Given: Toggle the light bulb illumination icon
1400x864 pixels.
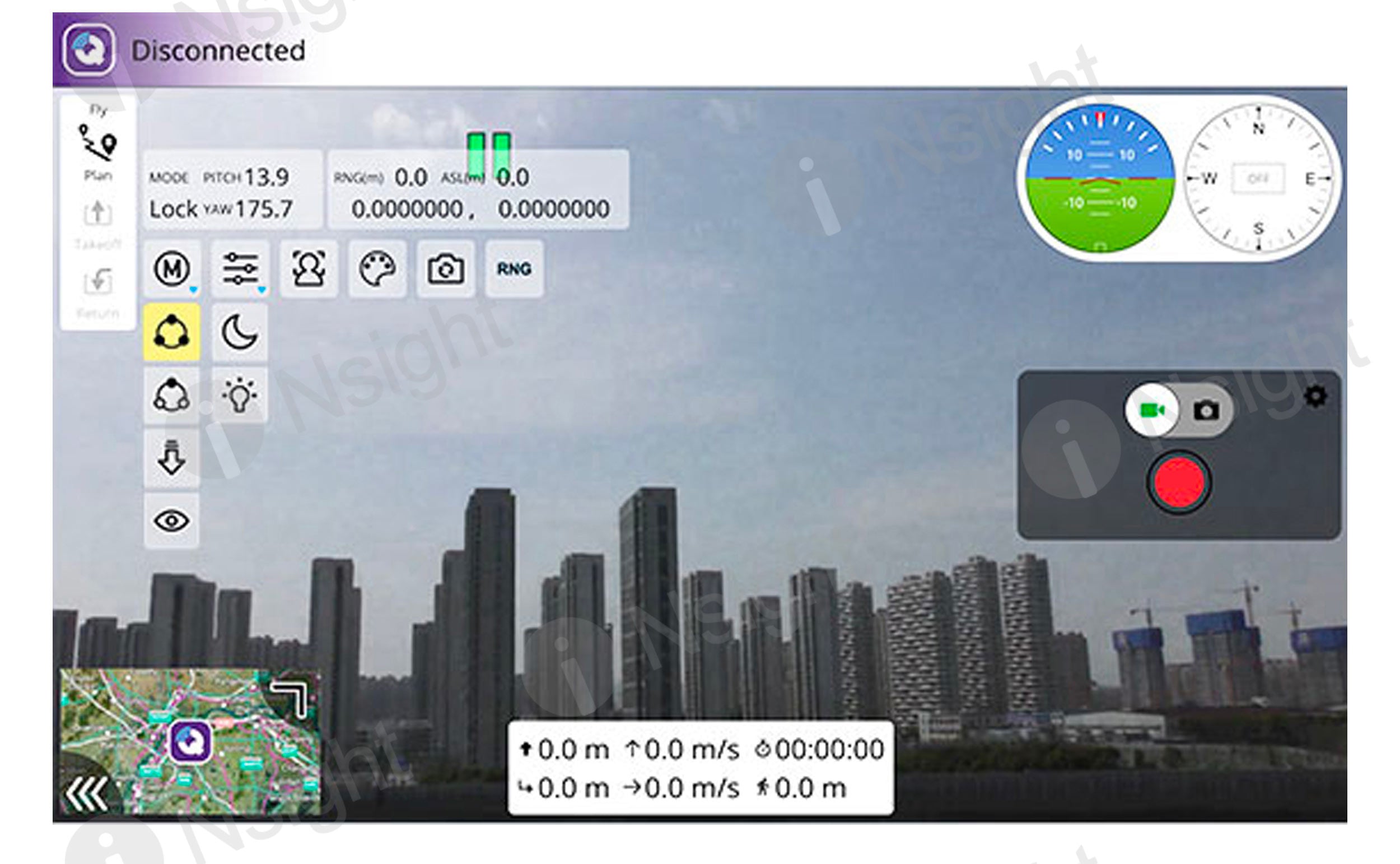Looking at the screenshot, I should [239, 396].
